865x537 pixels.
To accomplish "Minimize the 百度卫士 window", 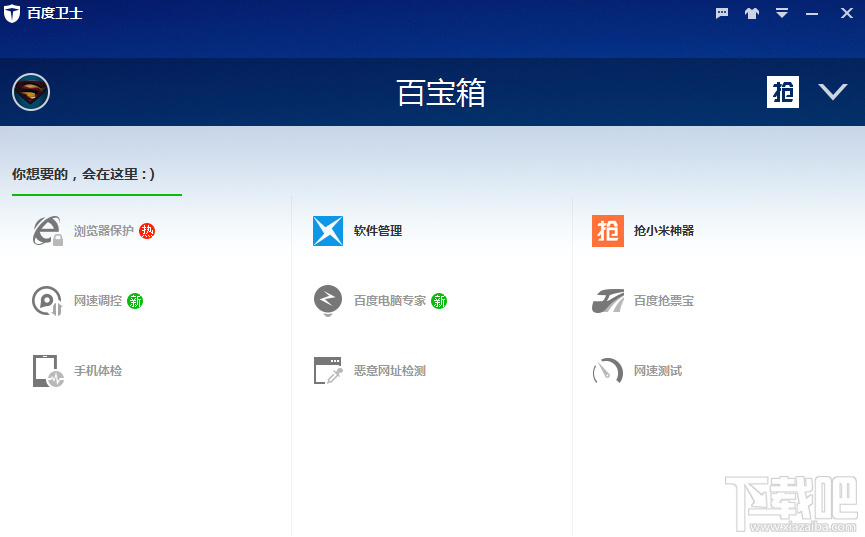I will coord(811,14).
